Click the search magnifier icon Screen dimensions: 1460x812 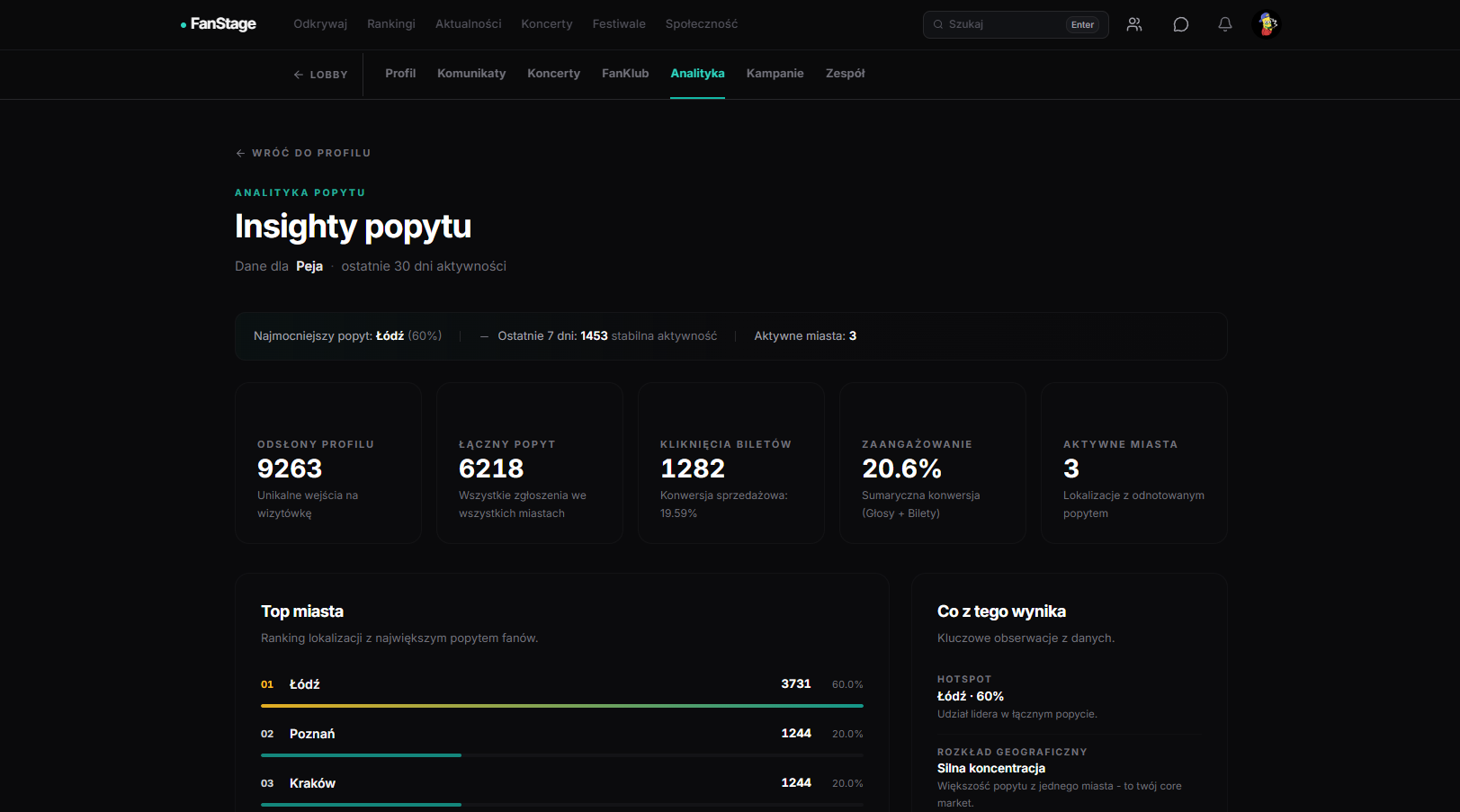(938, 24)
